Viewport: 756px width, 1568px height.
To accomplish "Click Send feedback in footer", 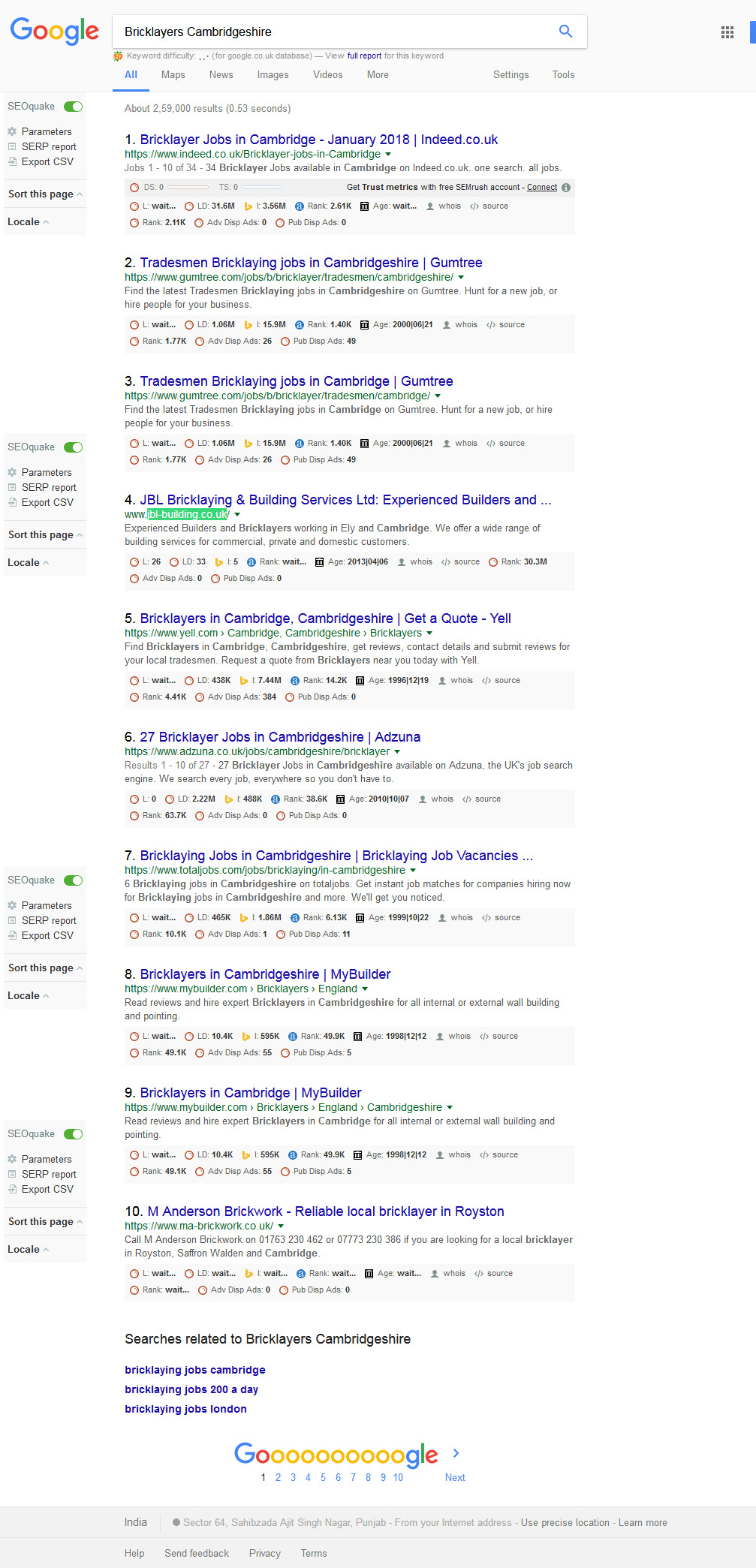I will (197, 1553).
